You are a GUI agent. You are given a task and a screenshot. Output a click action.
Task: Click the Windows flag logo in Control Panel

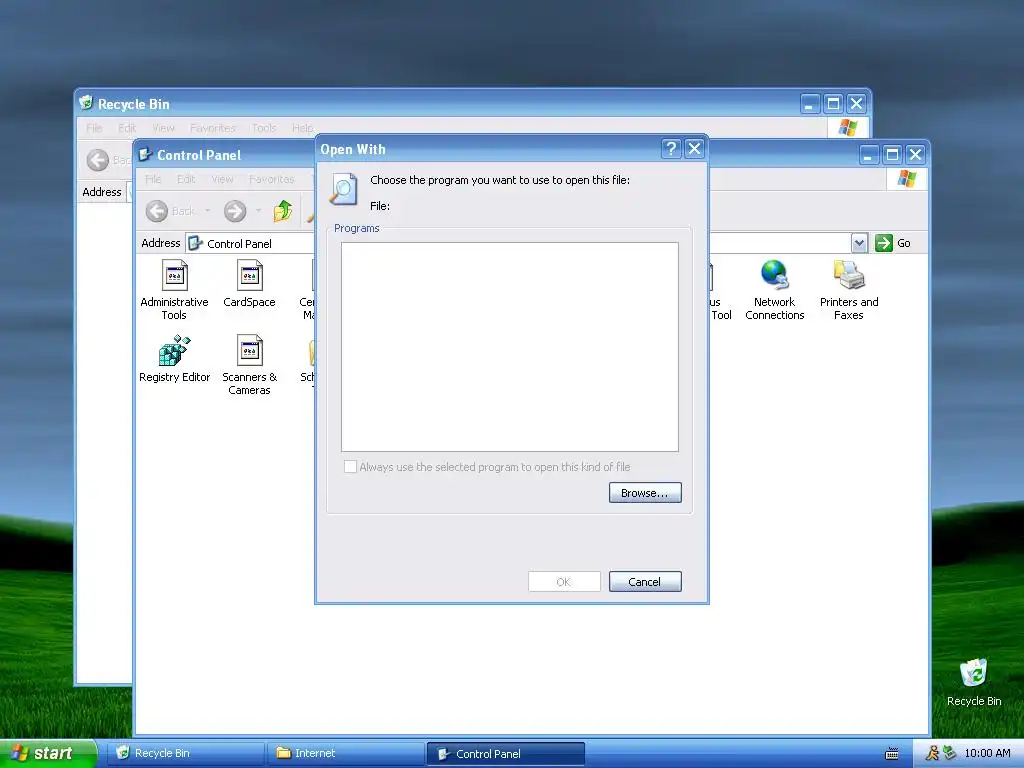(x=906, y=179)
